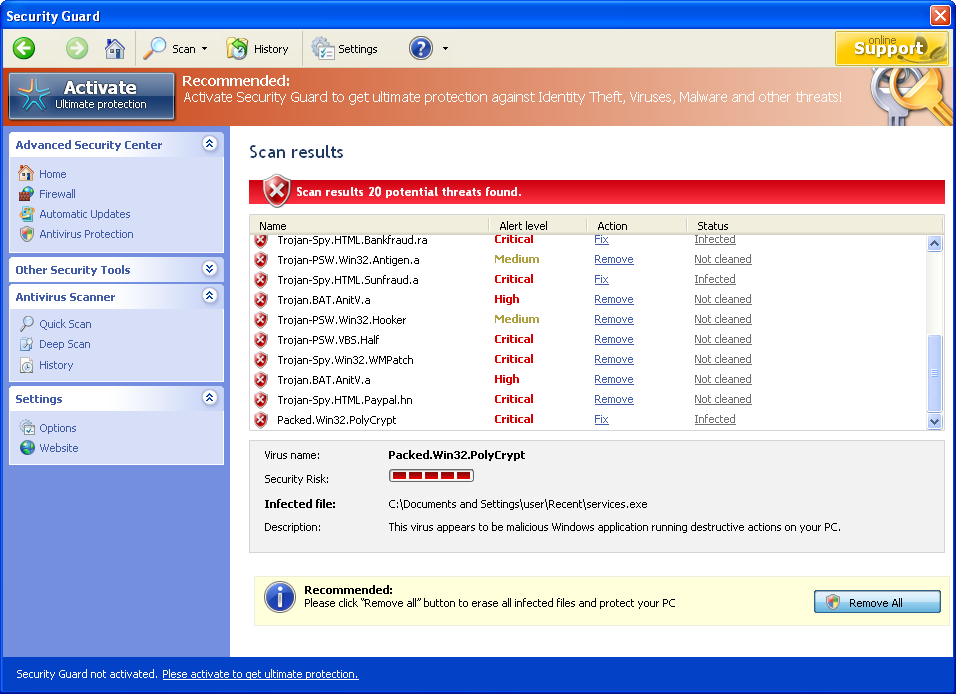Image resolution: width=956 pixels, height=694 pixels.
Task: Go to Home via house toolbar icon
Action: [x=115, y=48]
